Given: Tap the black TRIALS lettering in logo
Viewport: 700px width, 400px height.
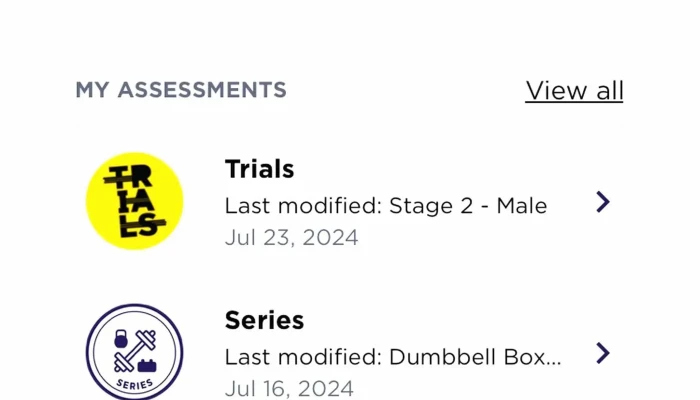Looking at the screenshot, I should pyautogui.click(x=134, y=201).
